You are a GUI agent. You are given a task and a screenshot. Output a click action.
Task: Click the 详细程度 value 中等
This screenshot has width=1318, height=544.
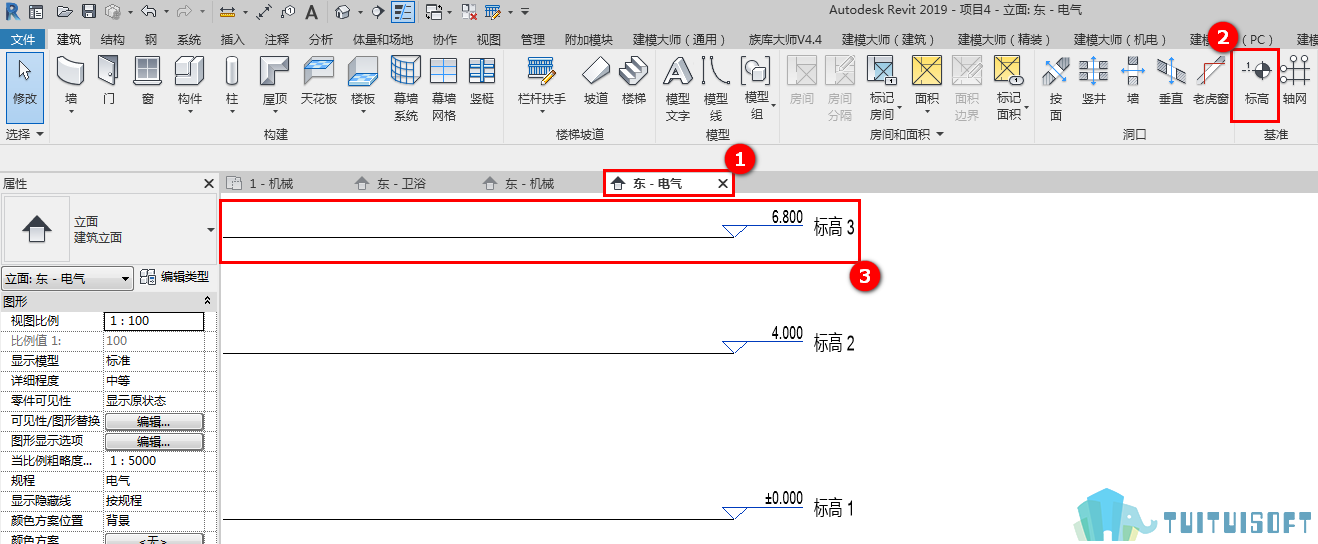click(154, 381)
